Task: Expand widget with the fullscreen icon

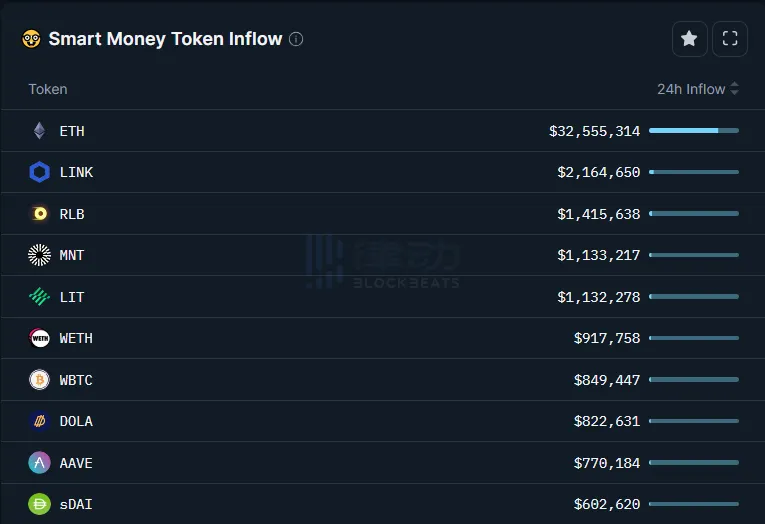Action: 730,39
